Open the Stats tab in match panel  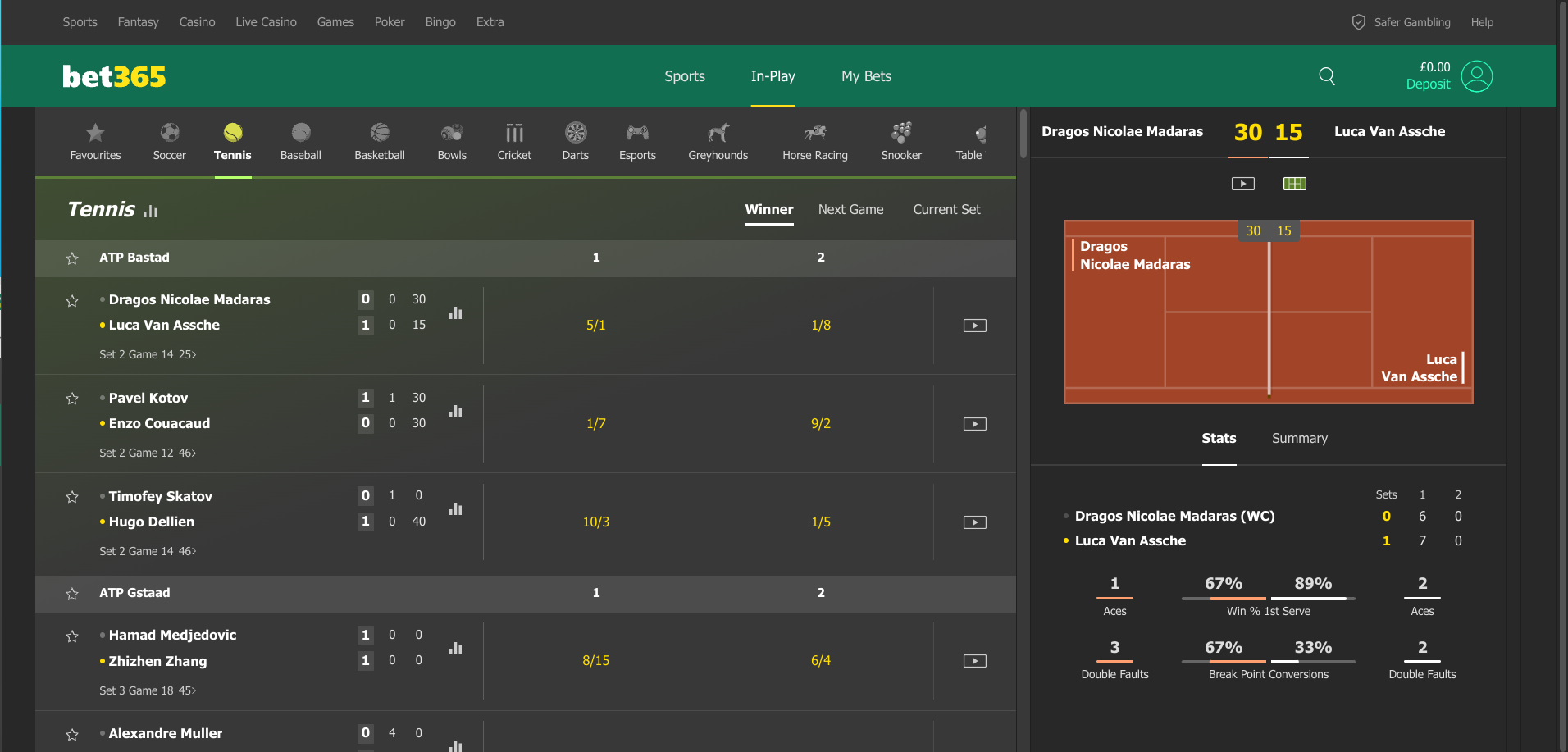pyautogui.click(x=1219, y=439)
